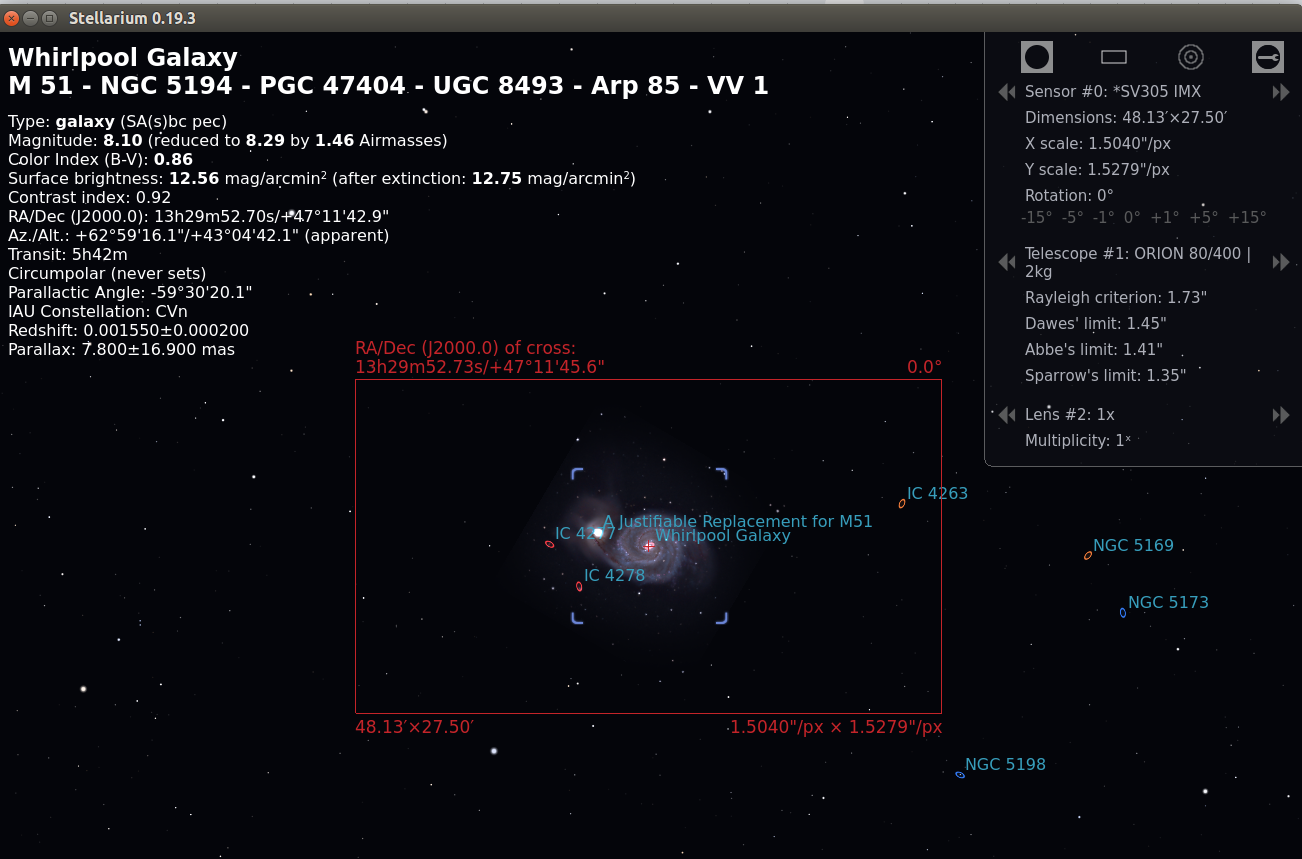Rotate sensor by -1°
The height and width of the screenshot is (859, 1302).
point(1103,217)
